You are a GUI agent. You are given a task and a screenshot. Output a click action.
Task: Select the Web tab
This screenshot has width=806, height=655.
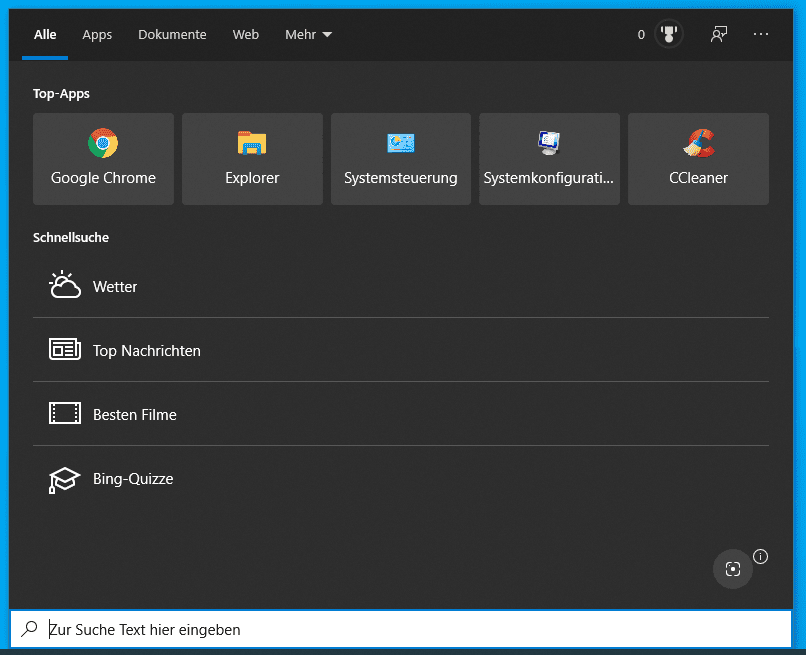[246, 34]
